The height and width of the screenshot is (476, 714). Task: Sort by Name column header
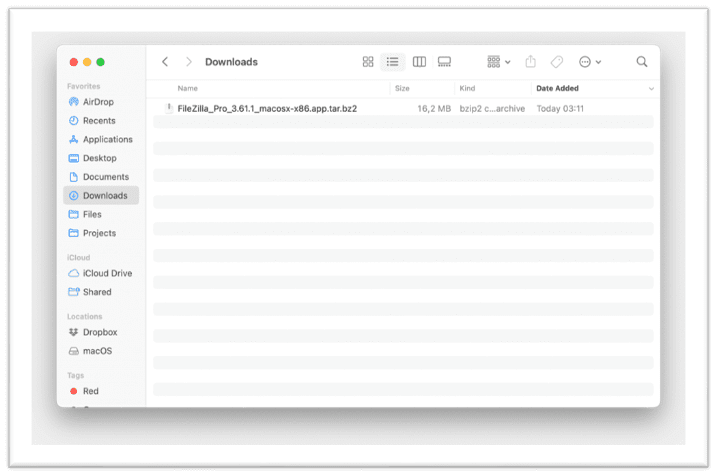tap(188, 88)
